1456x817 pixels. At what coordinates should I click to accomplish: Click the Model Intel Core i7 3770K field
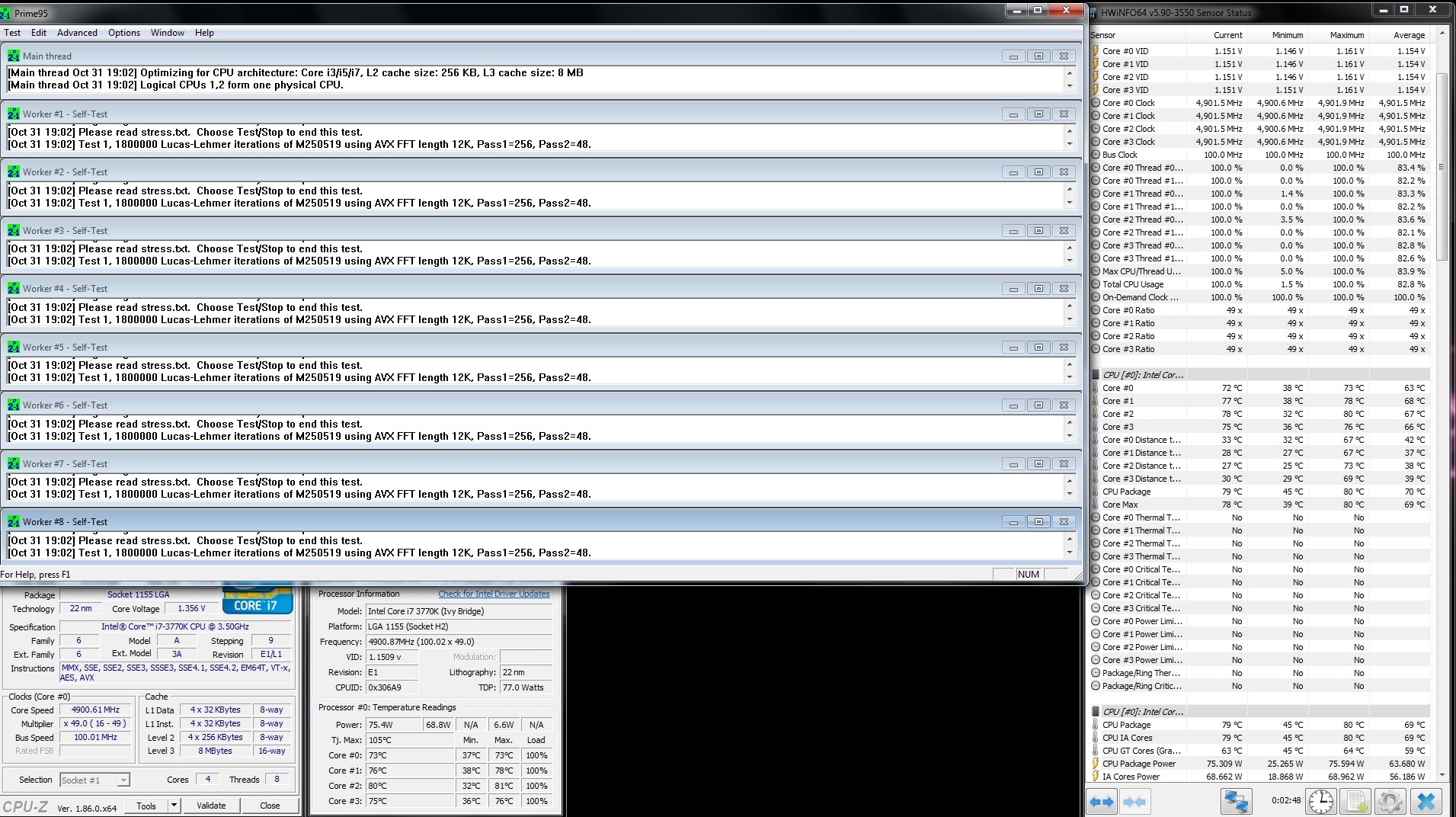(x=459, y=611)
